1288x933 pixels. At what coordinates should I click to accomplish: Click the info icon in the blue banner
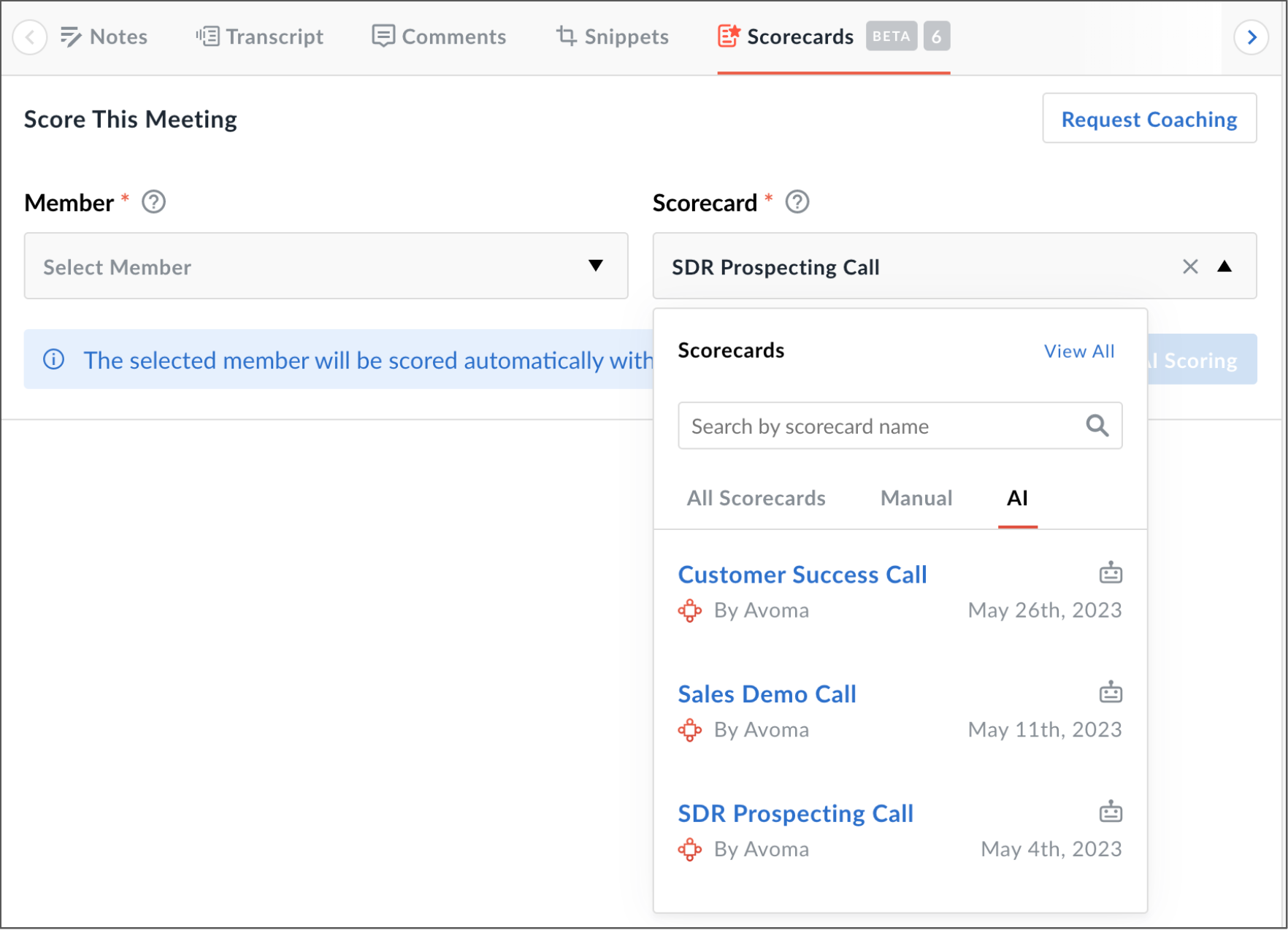click(54, 360)
